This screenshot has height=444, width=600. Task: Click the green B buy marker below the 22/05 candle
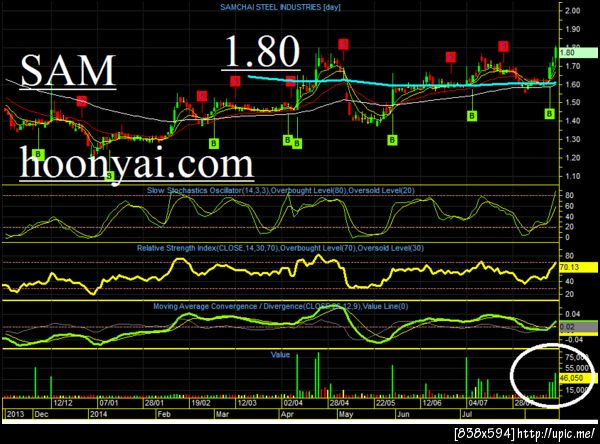coord(392,140)
